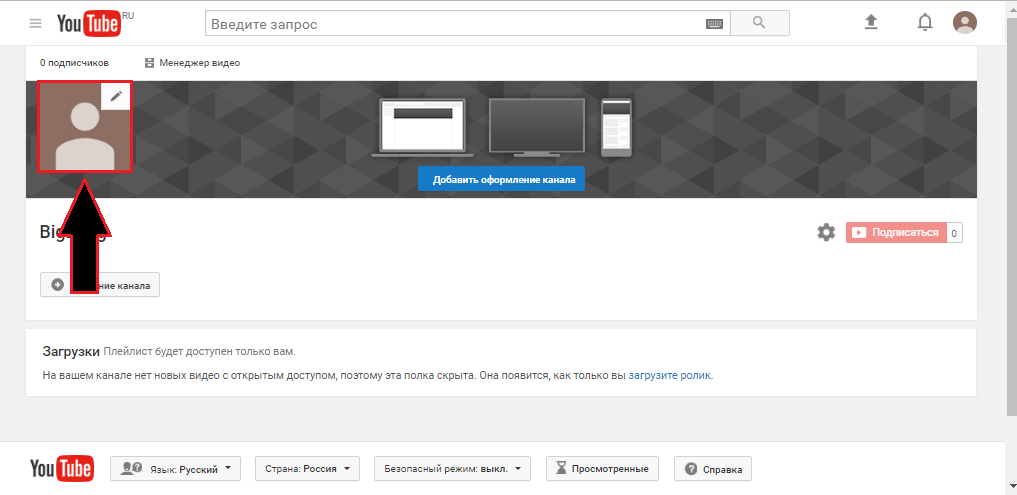Click the загрузите ролик link
Screen dimensions: 1017x495
point(670,376)
